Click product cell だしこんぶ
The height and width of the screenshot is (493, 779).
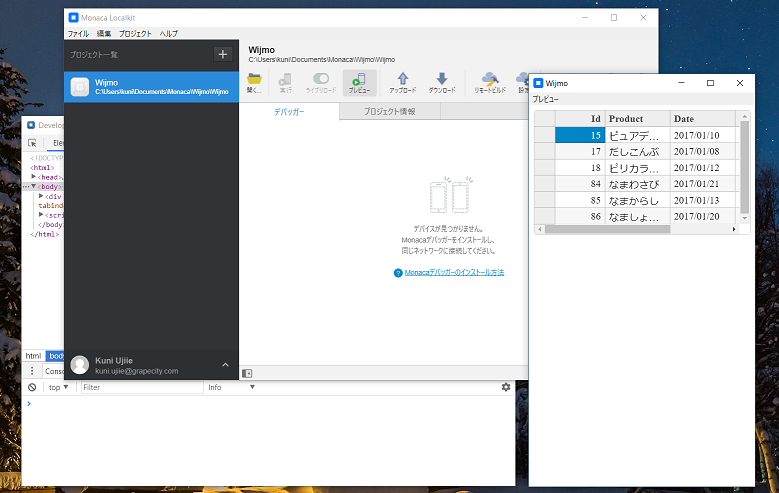pyautogui.click(x=637, y=152)
